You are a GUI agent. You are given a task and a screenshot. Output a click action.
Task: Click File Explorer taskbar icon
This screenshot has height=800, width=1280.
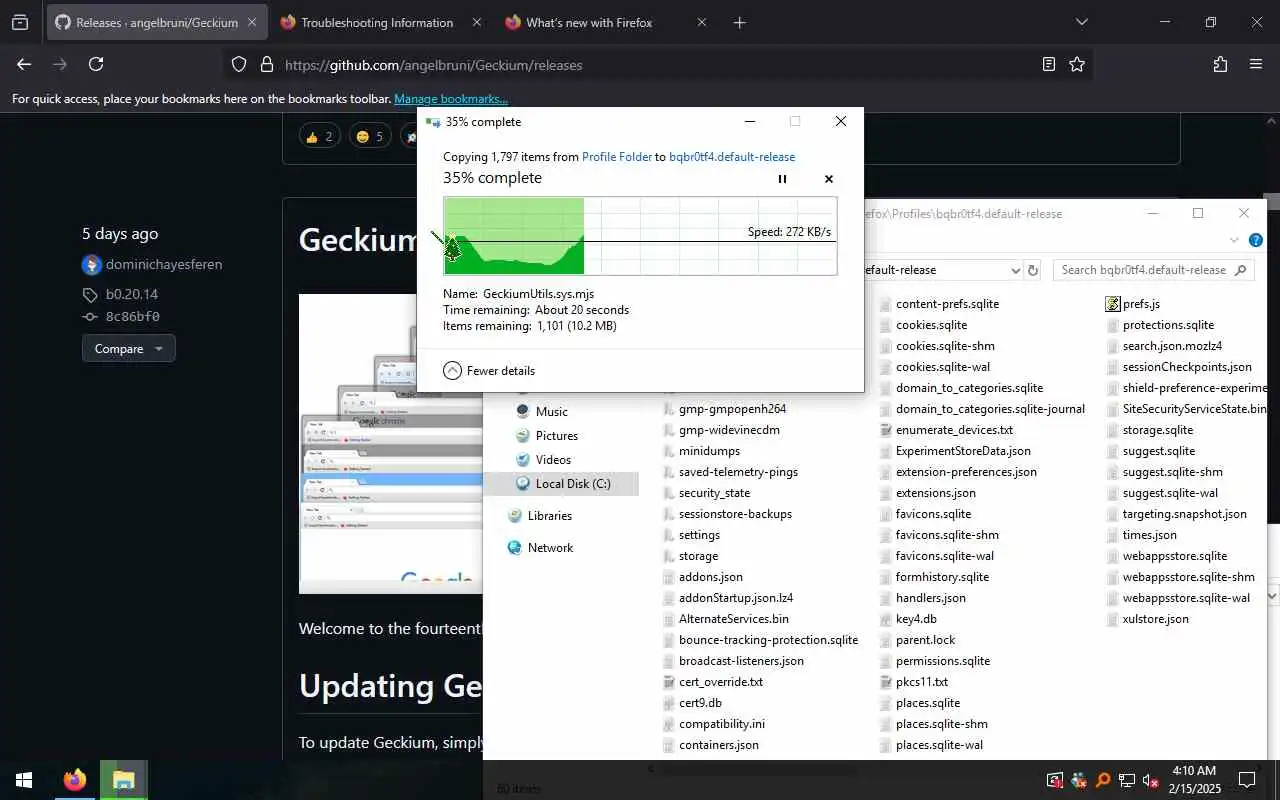124,780
